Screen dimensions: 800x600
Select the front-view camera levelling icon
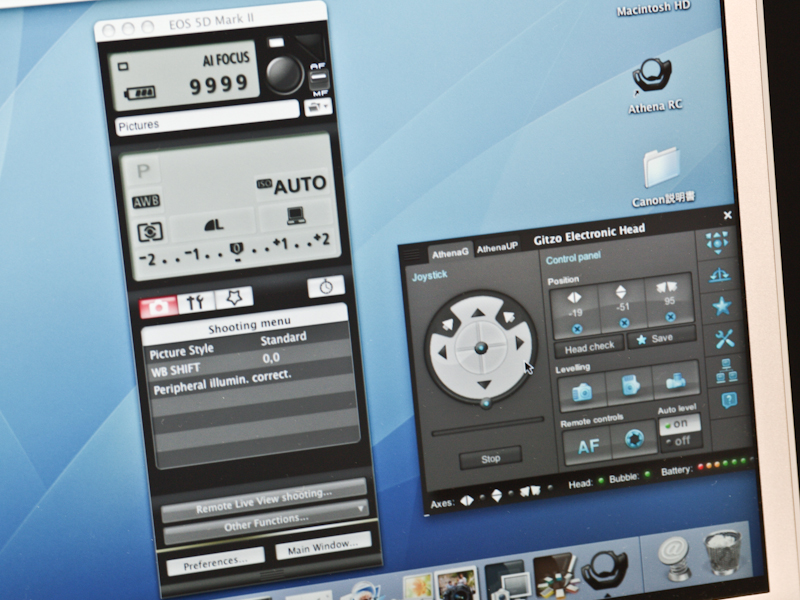click(582, 392)
